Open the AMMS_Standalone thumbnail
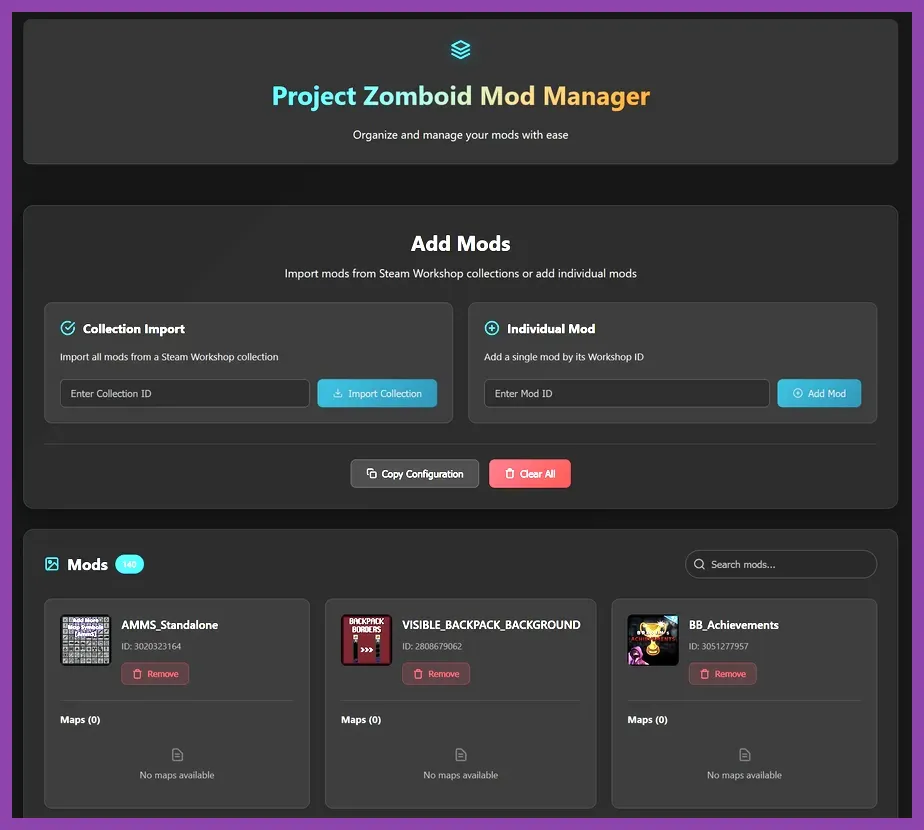The image size is (924, 830). tap(85, 640)
